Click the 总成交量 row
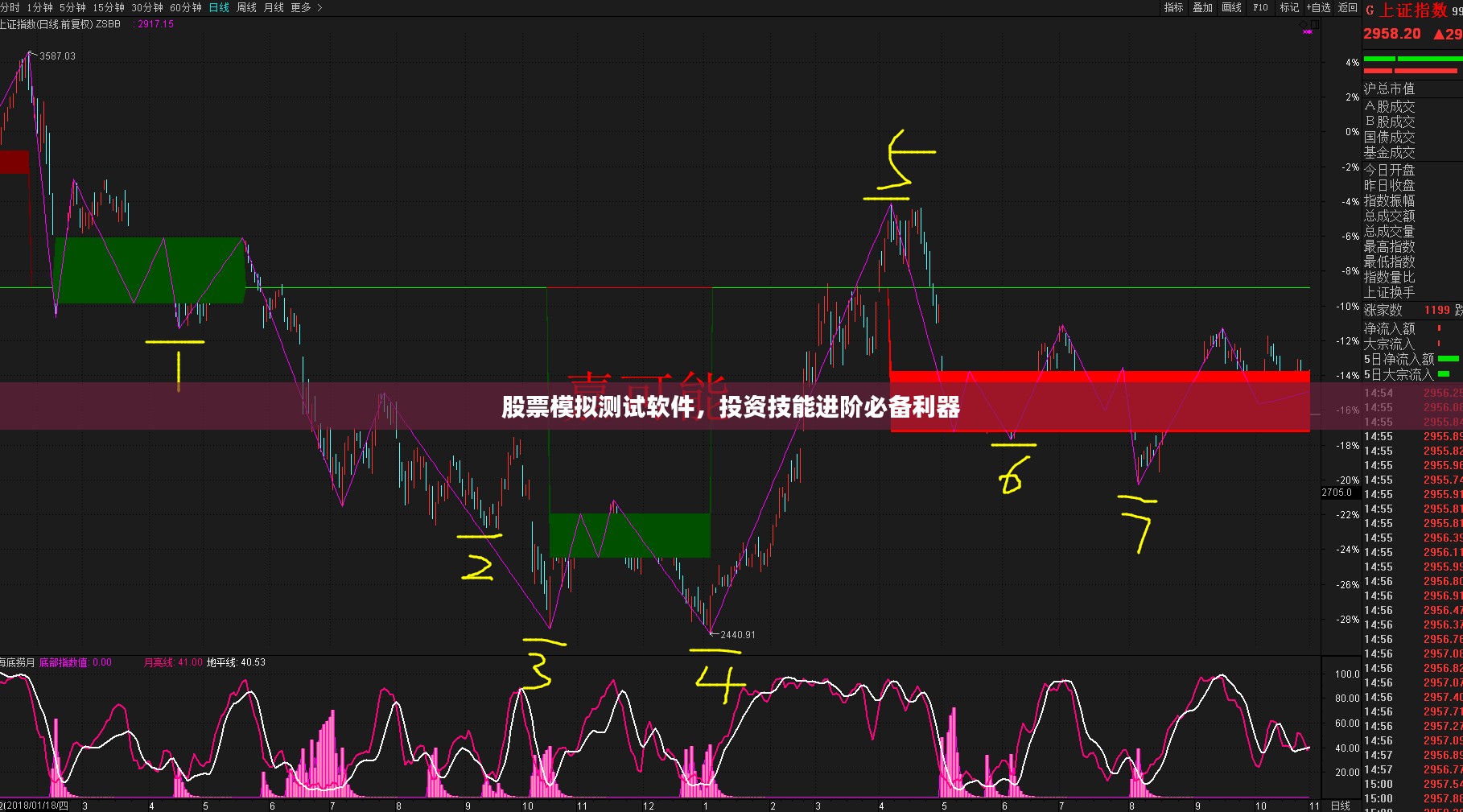The height and width of the screenshot is (812, 1463). pyautogui.click(x=1413, y=231)
